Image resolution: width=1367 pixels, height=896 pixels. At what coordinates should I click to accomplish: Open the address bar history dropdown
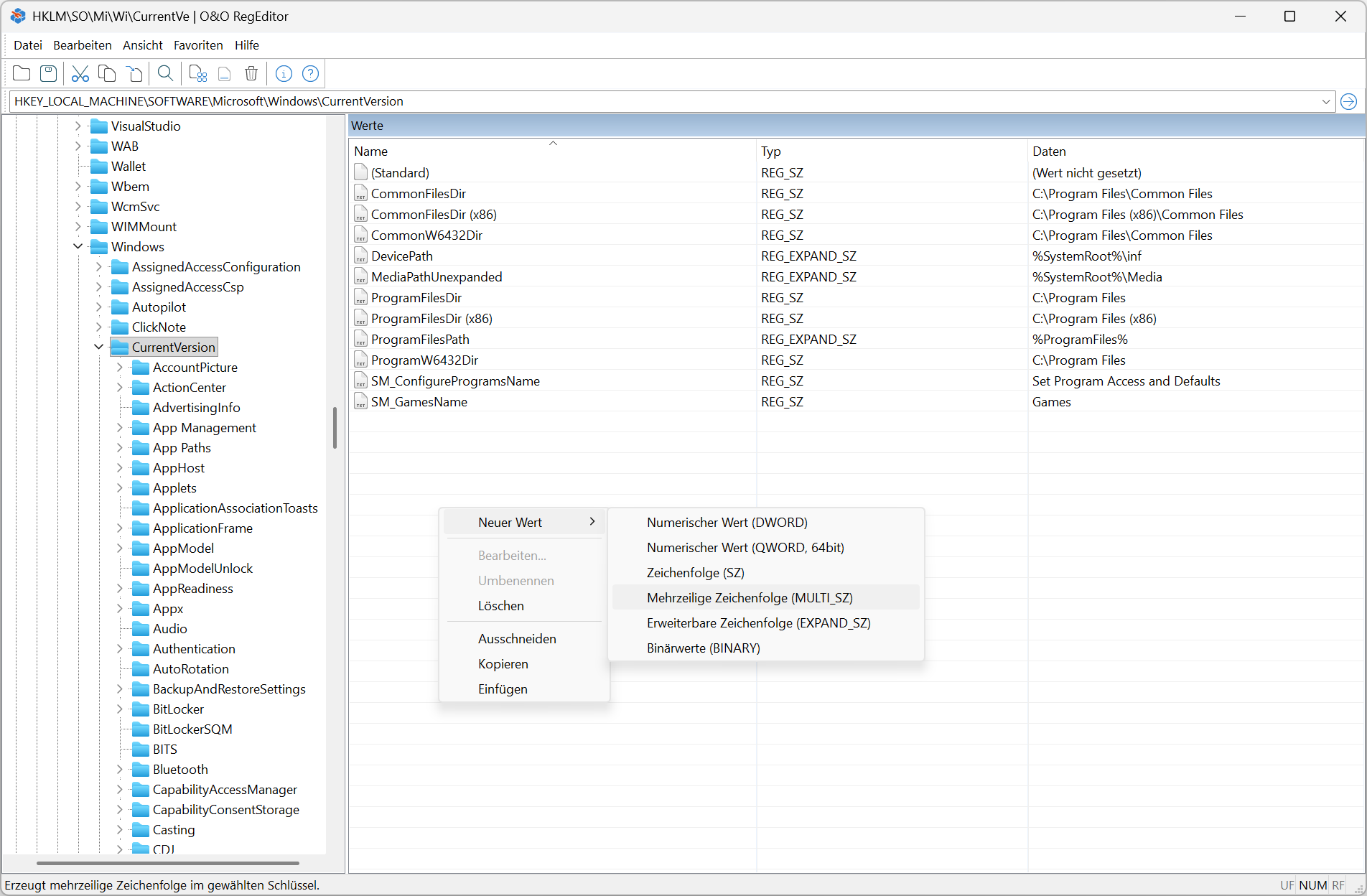click(x=1325, y=101)
